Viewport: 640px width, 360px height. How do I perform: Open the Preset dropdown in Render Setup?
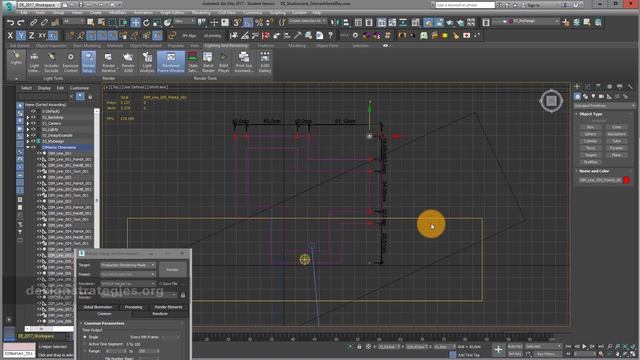pos(128,274)
